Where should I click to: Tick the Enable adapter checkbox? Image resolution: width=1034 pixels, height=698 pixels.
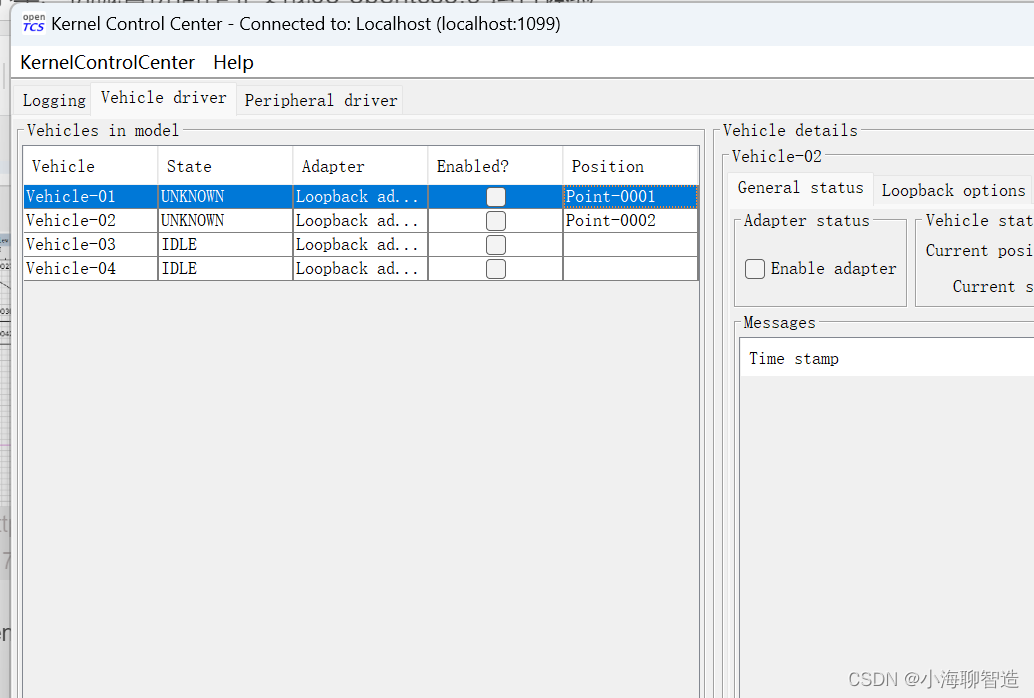(x=755, y=269)
